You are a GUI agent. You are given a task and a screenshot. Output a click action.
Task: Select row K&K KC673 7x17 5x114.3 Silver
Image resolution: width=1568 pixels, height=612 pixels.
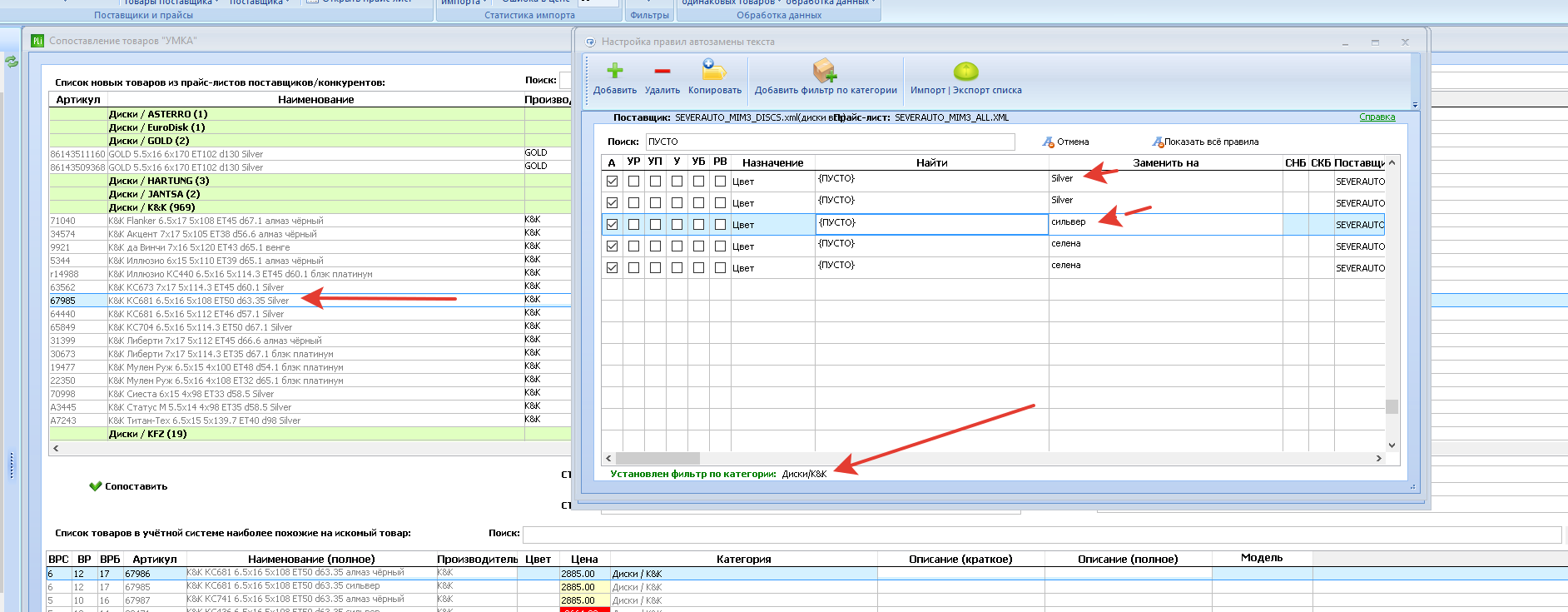[310, 287]
